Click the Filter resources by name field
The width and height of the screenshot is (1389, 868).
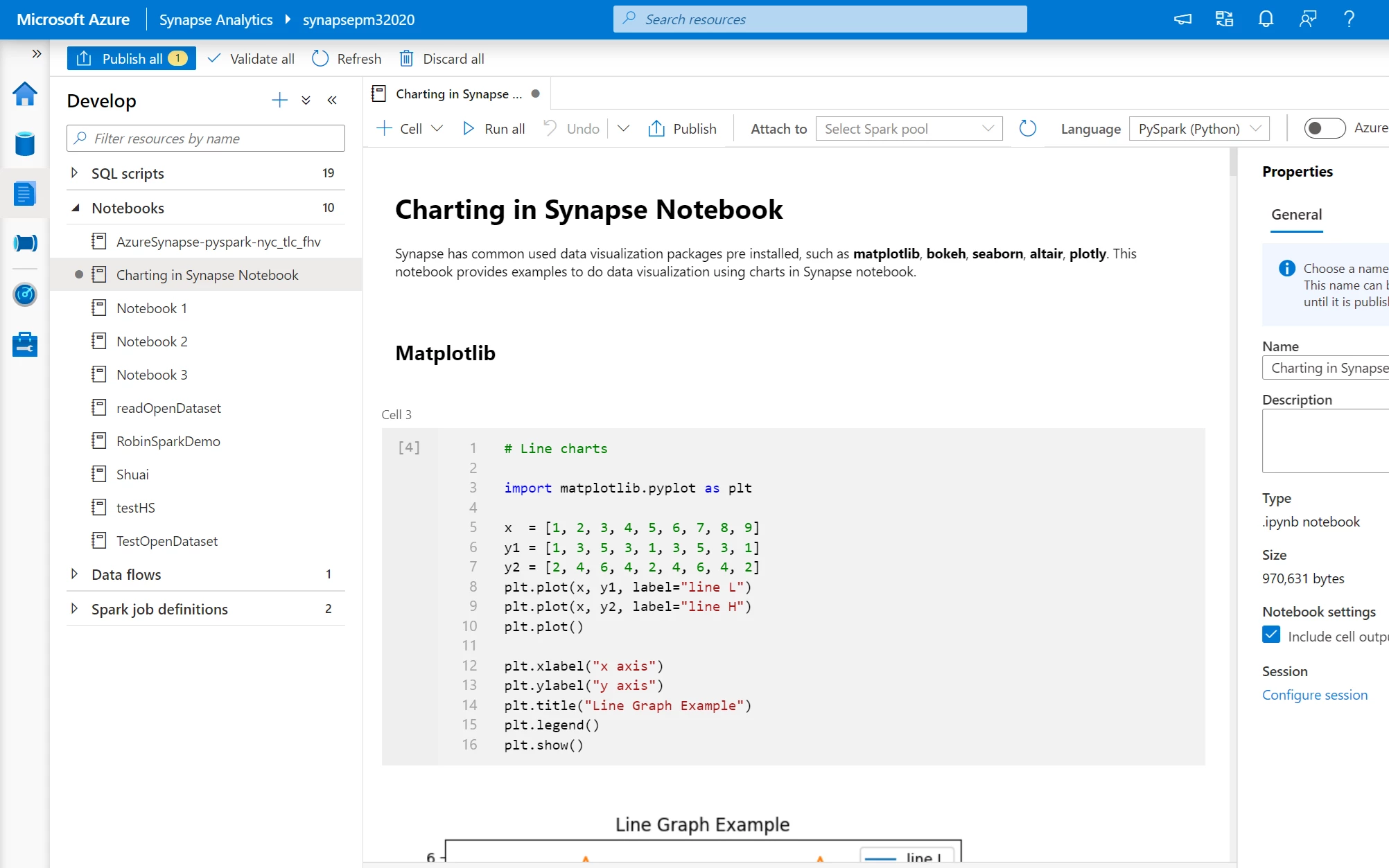pos(205,138)
